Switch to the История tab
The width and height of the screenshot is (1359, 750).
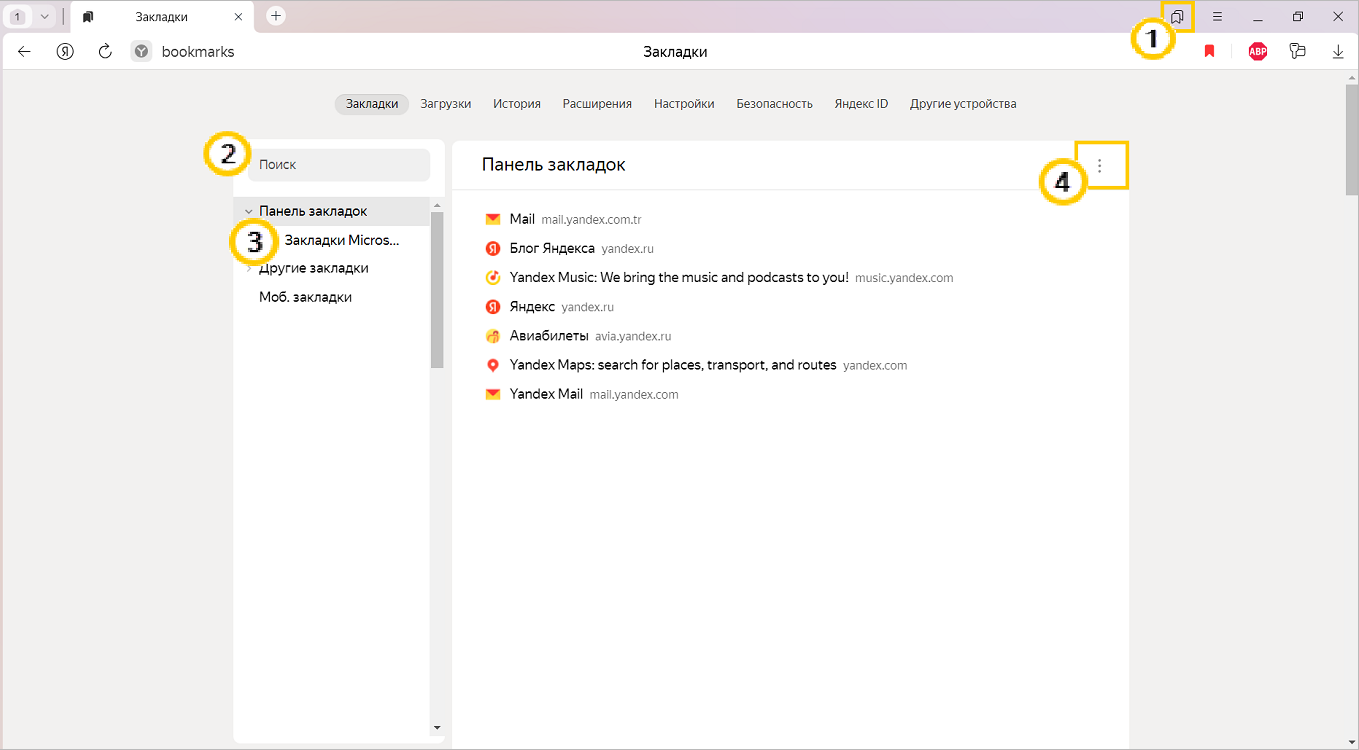(x=516, y=104)
